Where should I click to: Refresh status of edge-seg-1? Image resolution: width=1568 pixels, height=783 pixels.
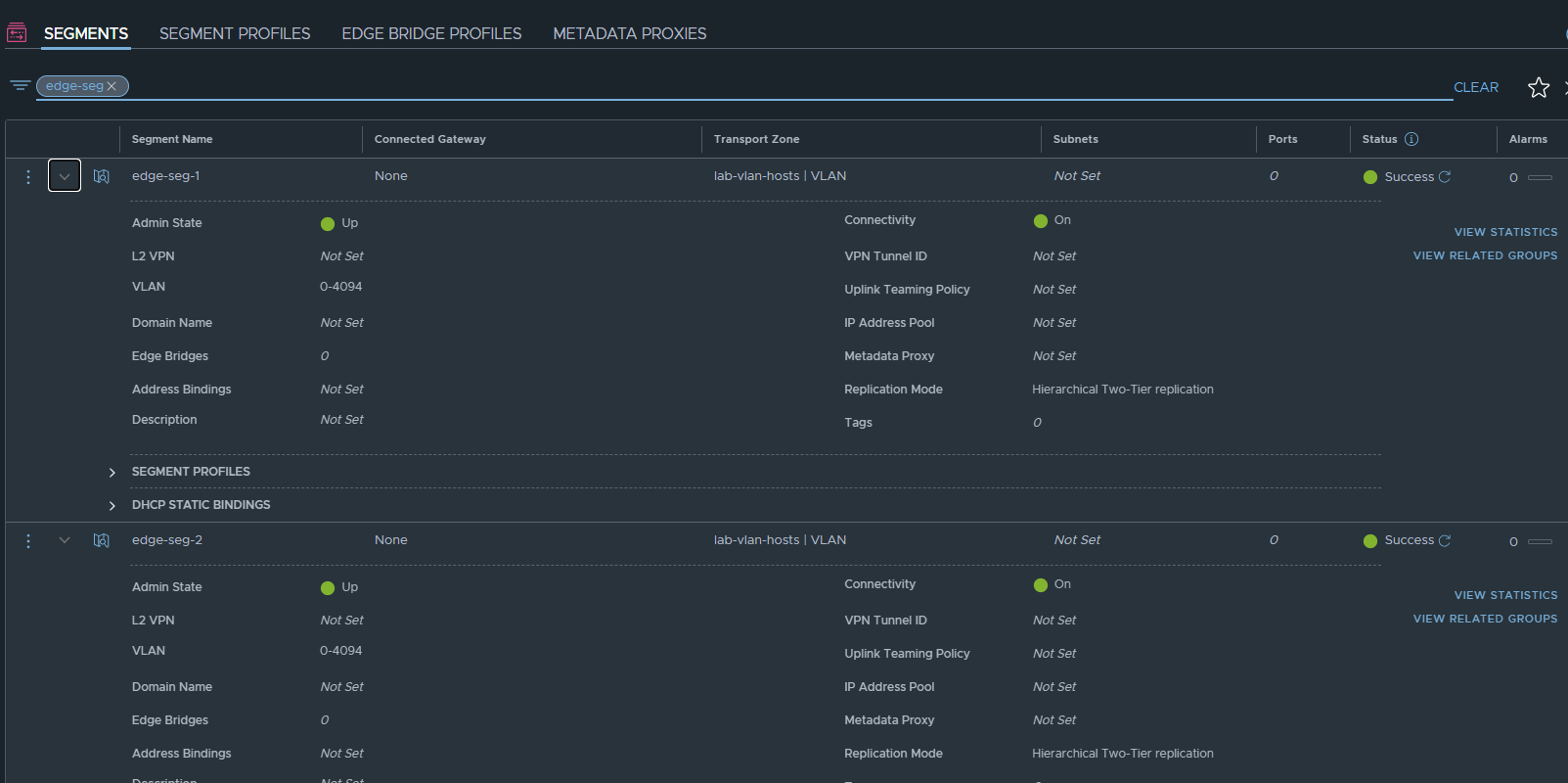tap(1445, 177)
